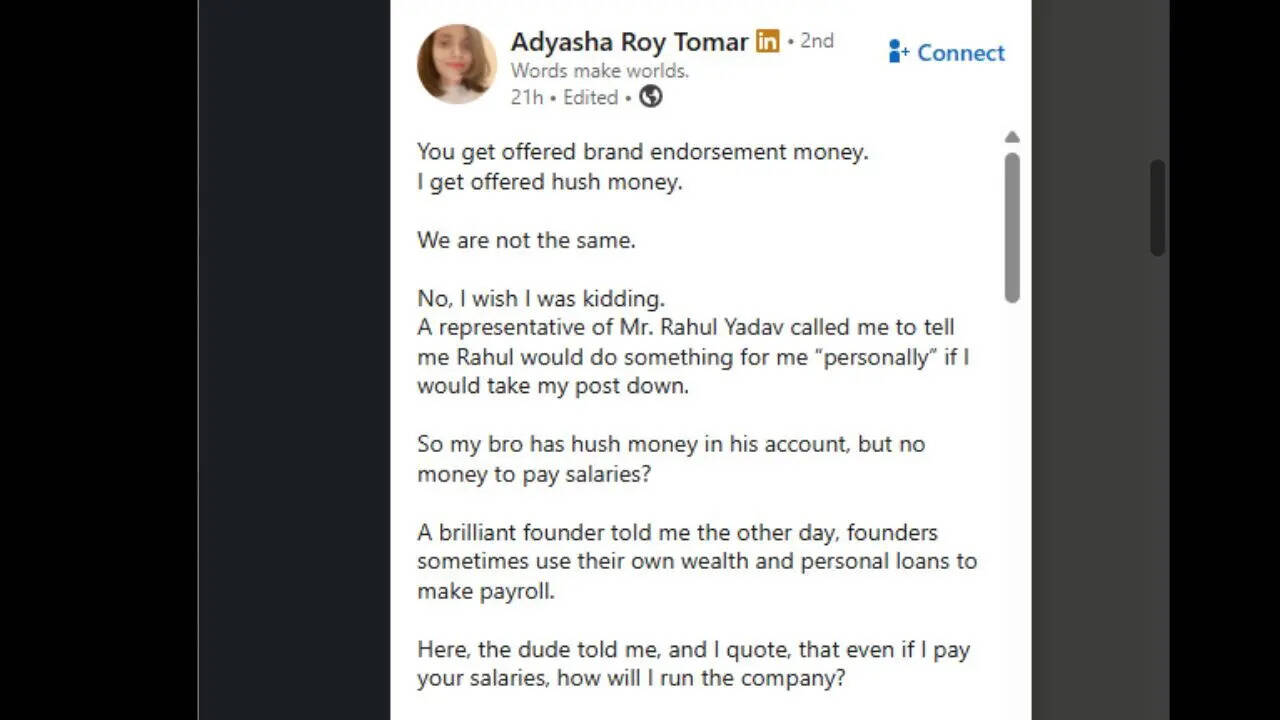This screenshot has height=720, width=1280.
Task: Click the person-plus icon beside Connect
Action: click(898, 52)
